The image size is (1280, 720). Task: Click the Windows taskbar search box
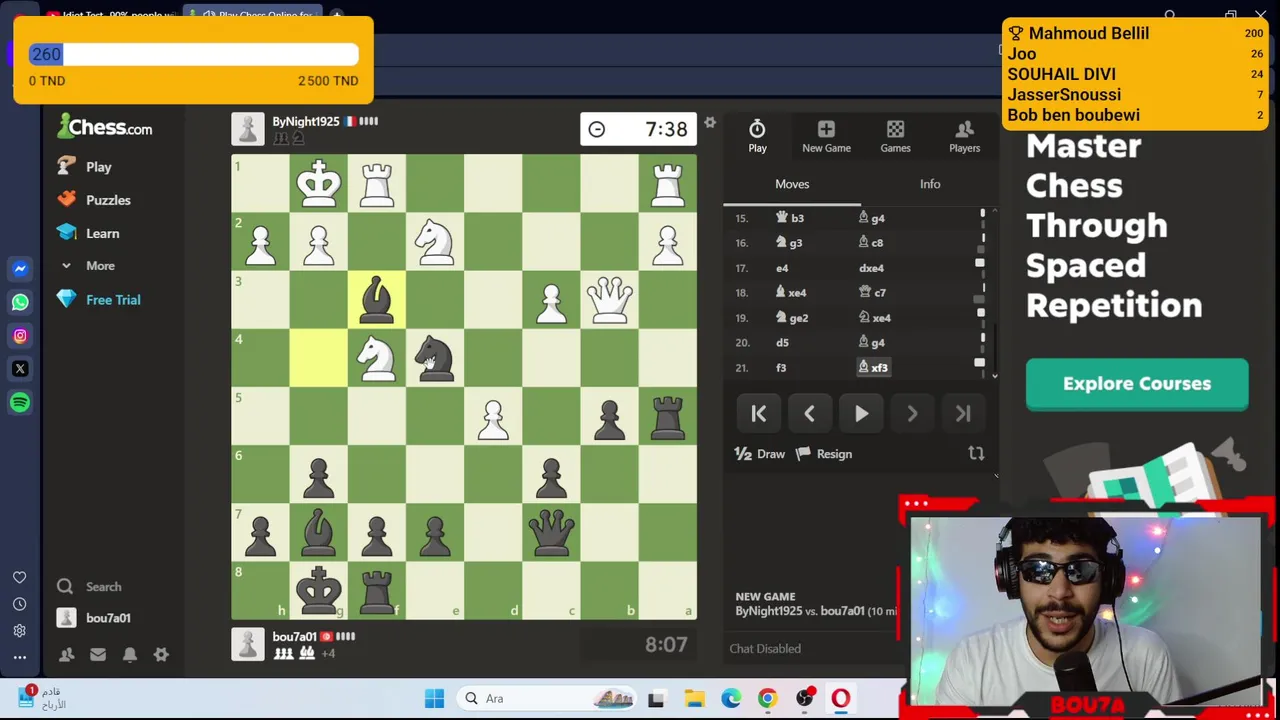[x=548, y=698]
